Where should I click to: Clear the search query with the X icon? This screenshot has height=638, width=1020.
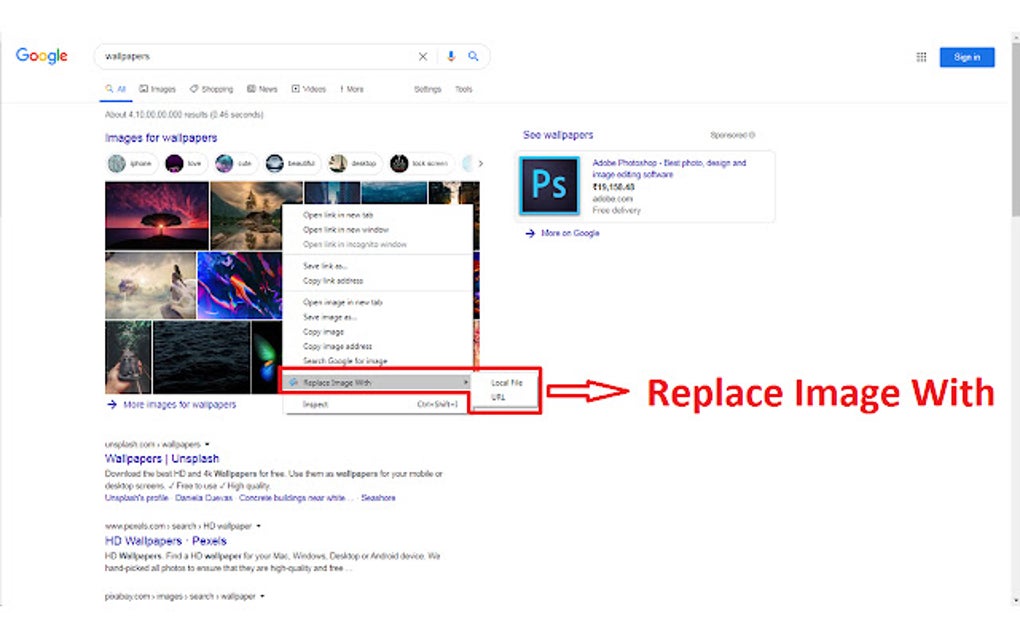(423, 56)
